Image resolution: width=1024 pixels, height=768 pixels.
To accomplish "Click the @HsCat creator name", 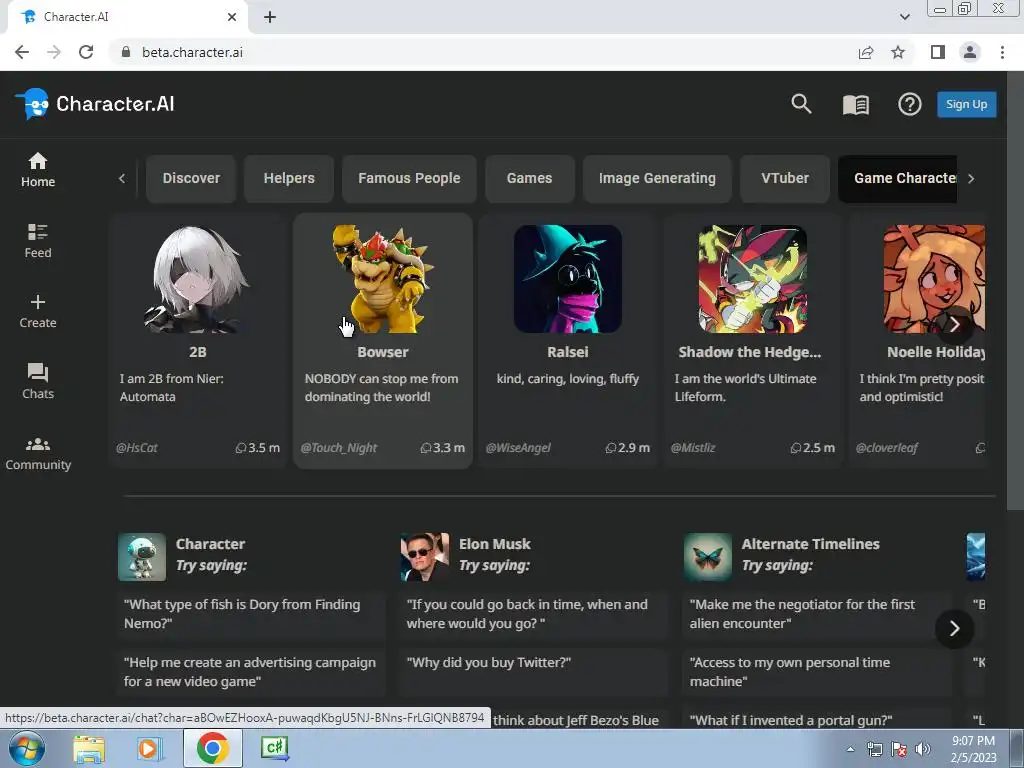I will (136, 448).
